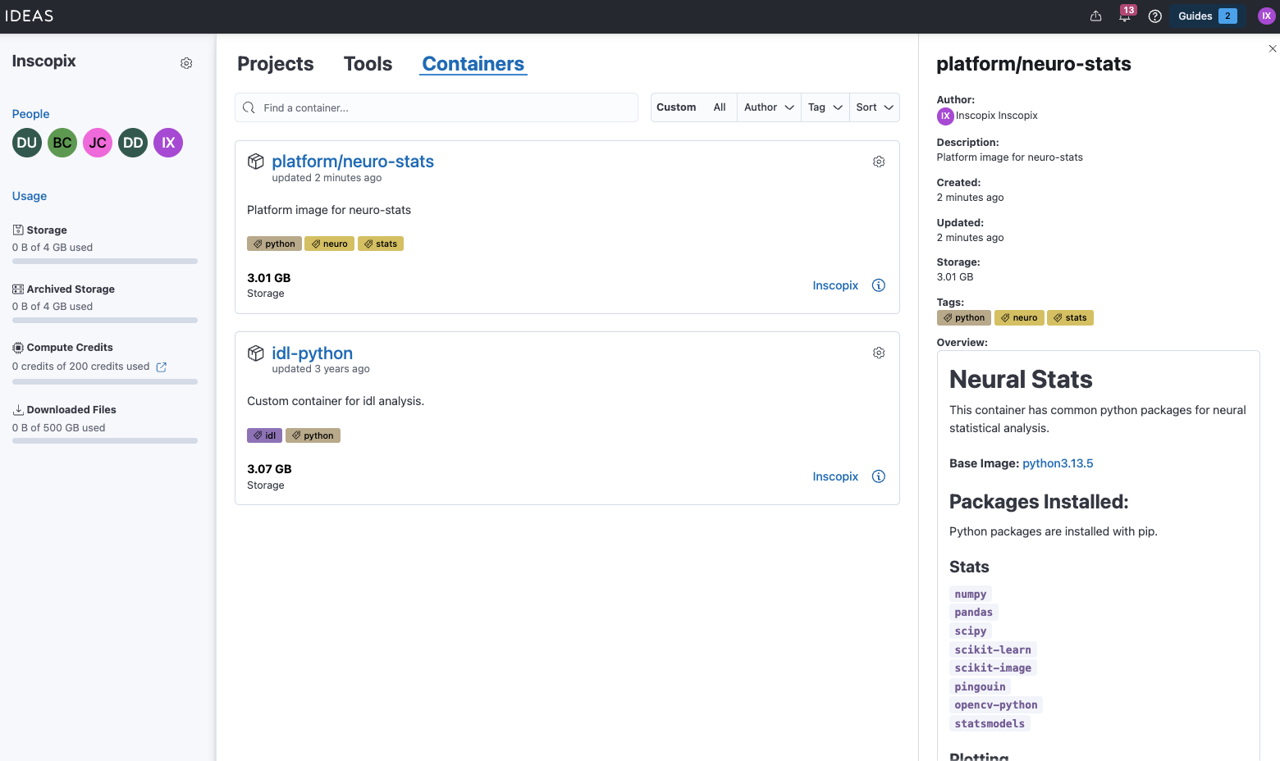Open compute credits external link icon
1280x761 pixels.
(161, 367)
